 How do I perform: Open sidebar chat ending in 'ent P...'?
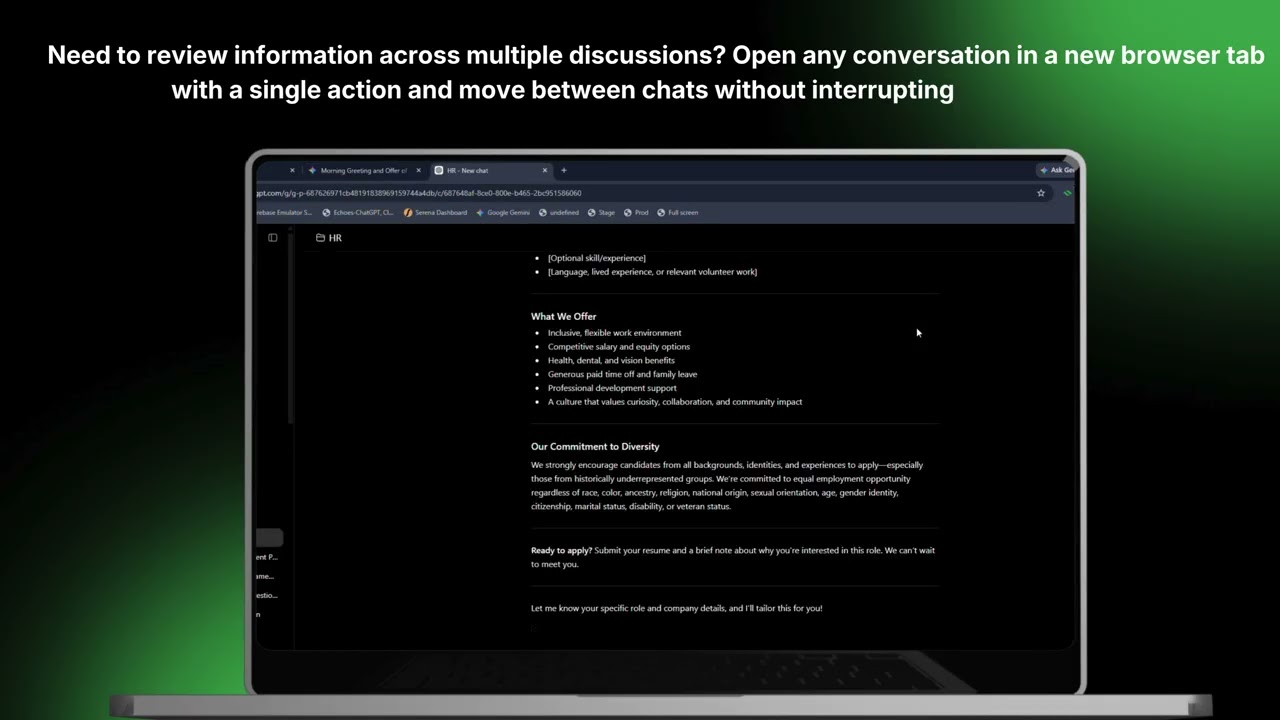pyautogui.click(x=268, y=557)
